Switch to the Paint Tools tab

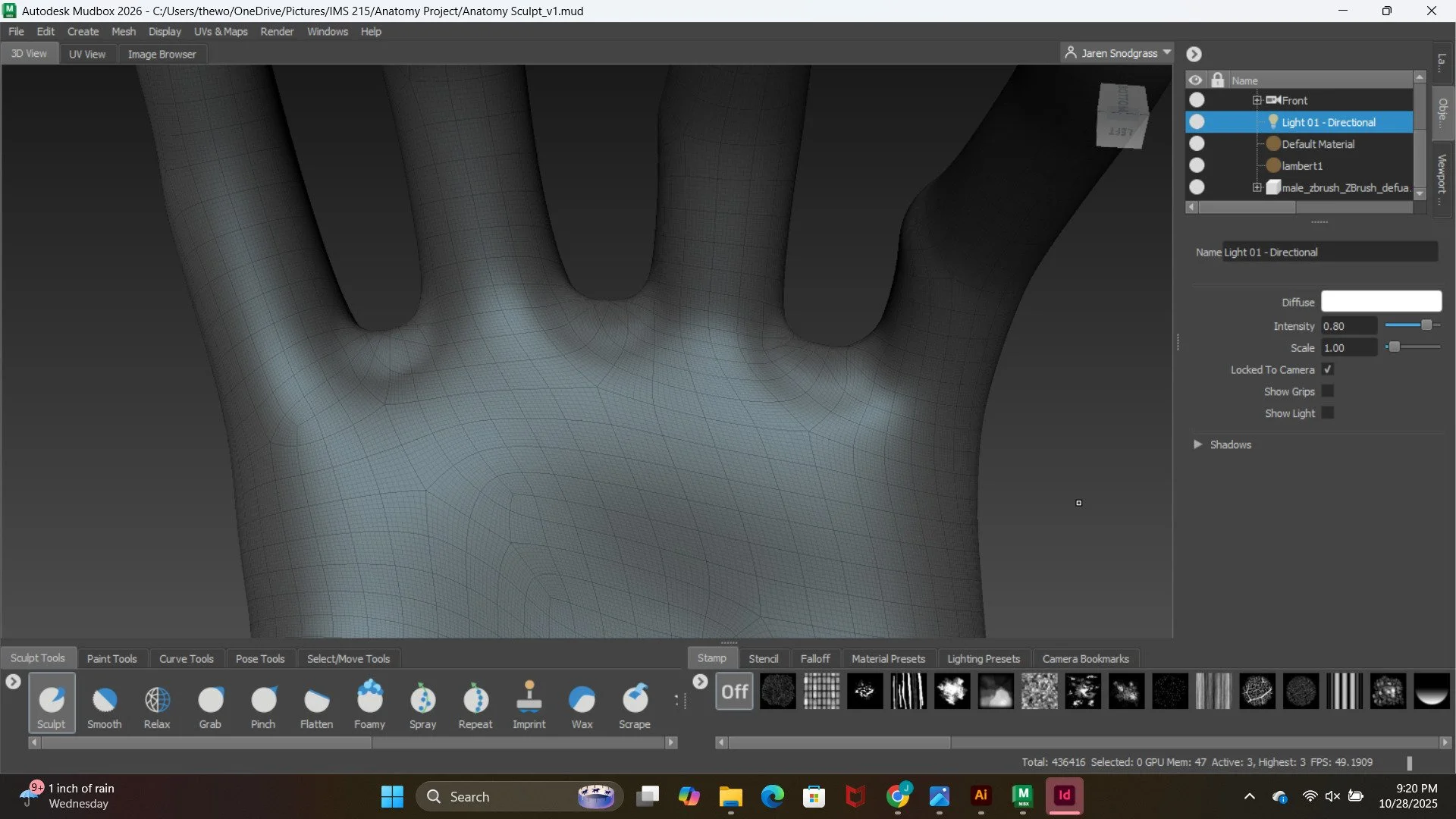pos(111,658)
